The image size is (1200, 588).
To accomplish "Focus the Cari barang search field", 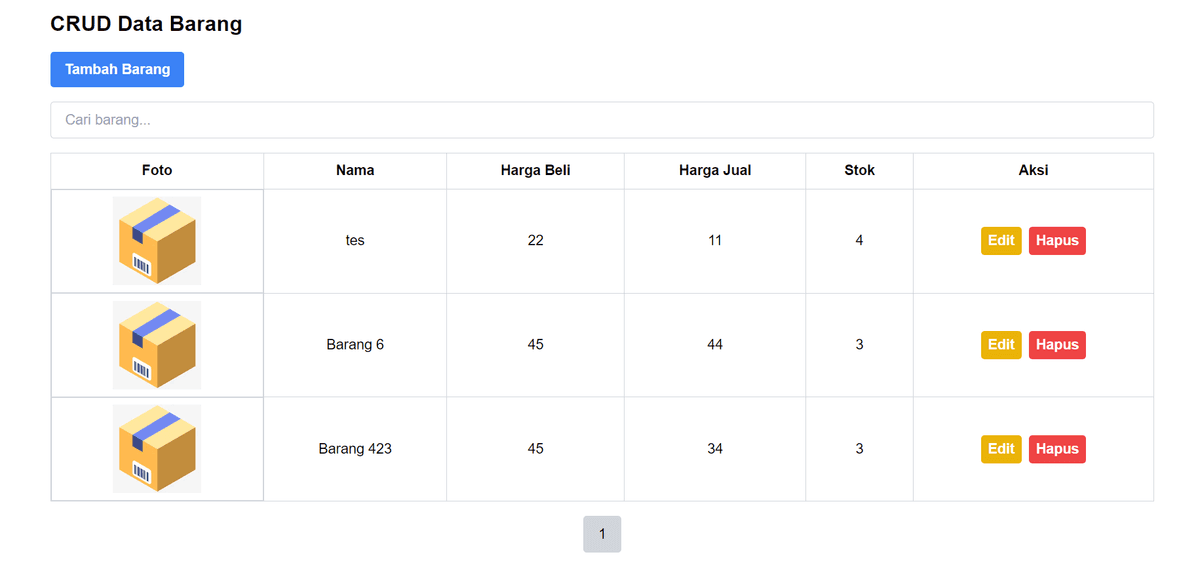I will pyautogui.click(x=602, y=120).
